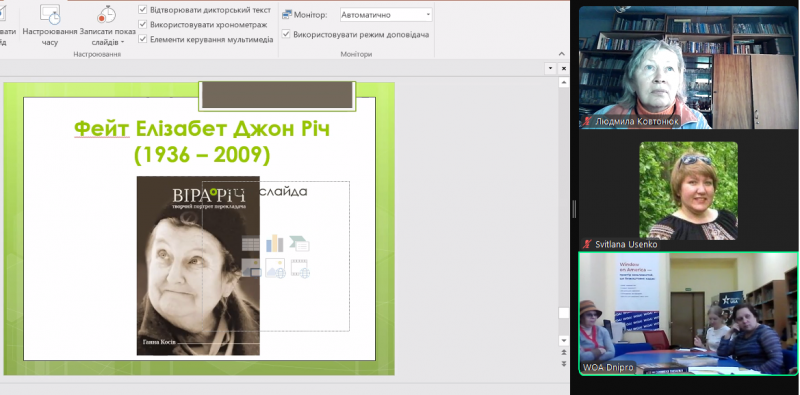Screen dimensions: 800x395
Task: Insert pictures via placeholder icon
Action: point(251,268)
